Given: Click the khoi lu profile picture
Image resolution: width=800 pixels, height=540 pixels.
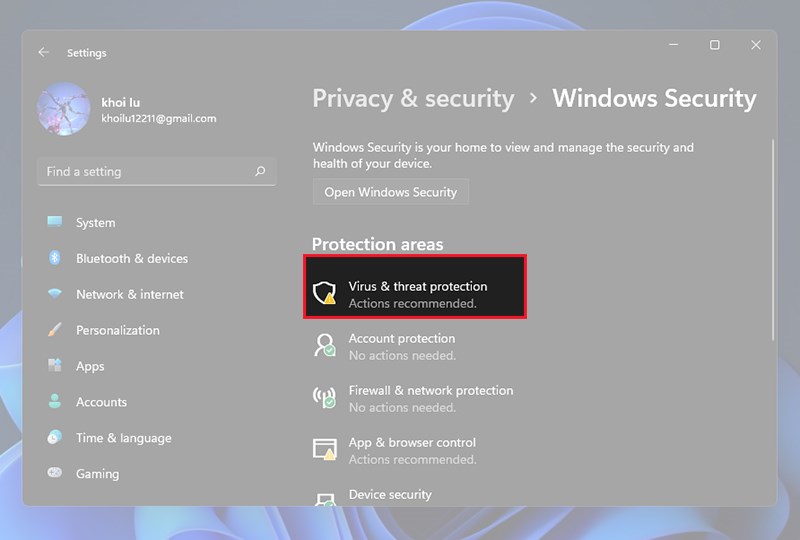Looking at the screenshot, I should point(63,110).
